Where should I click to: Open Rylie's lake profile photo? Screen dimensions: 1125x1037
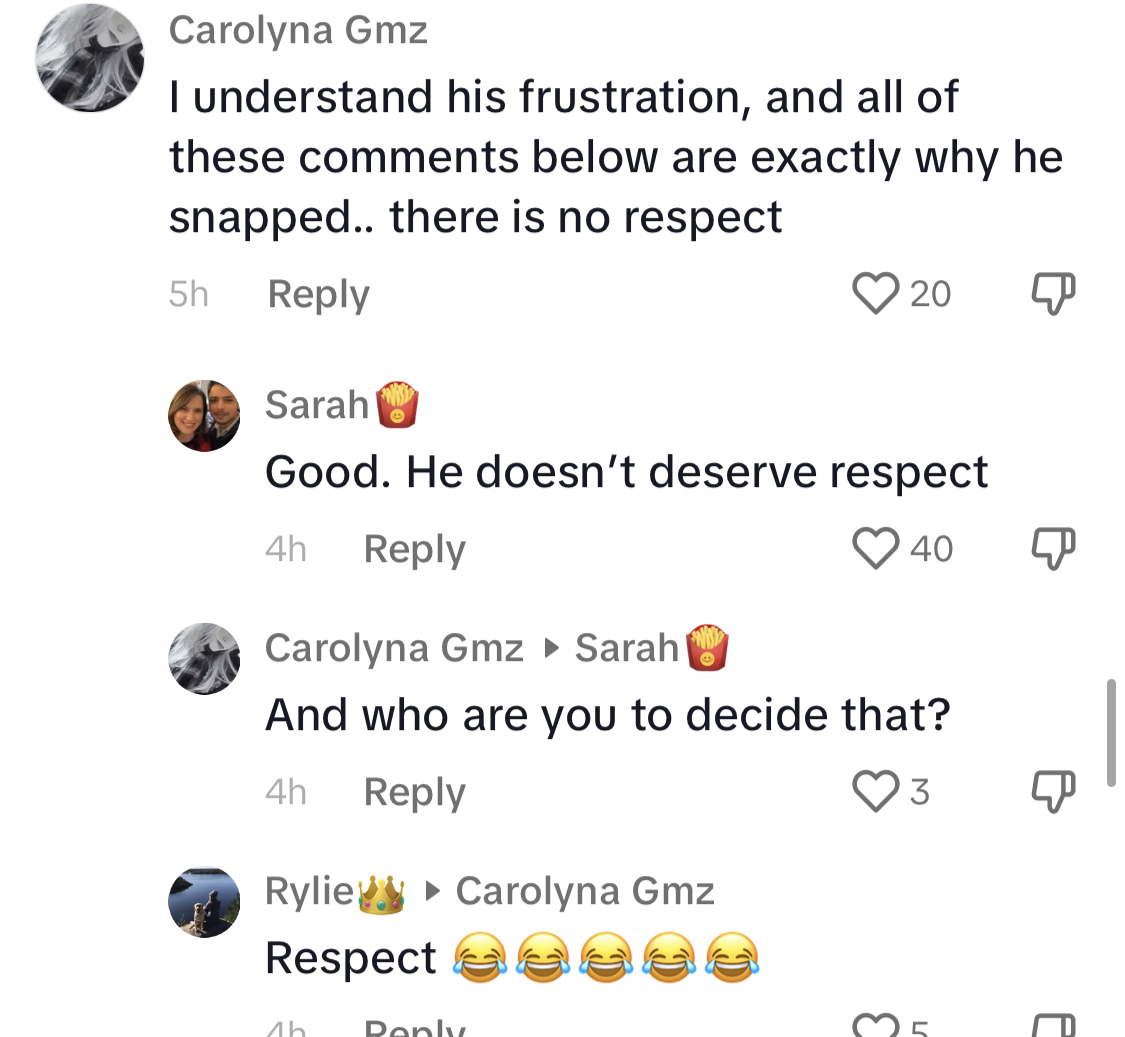coord(204,902)
